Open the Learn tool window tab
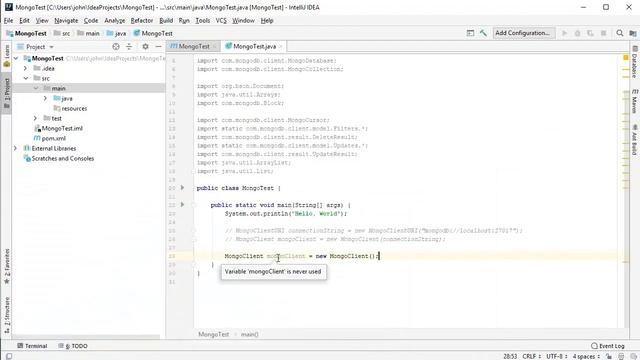640x360 pixels. click(x=7, y=56)
